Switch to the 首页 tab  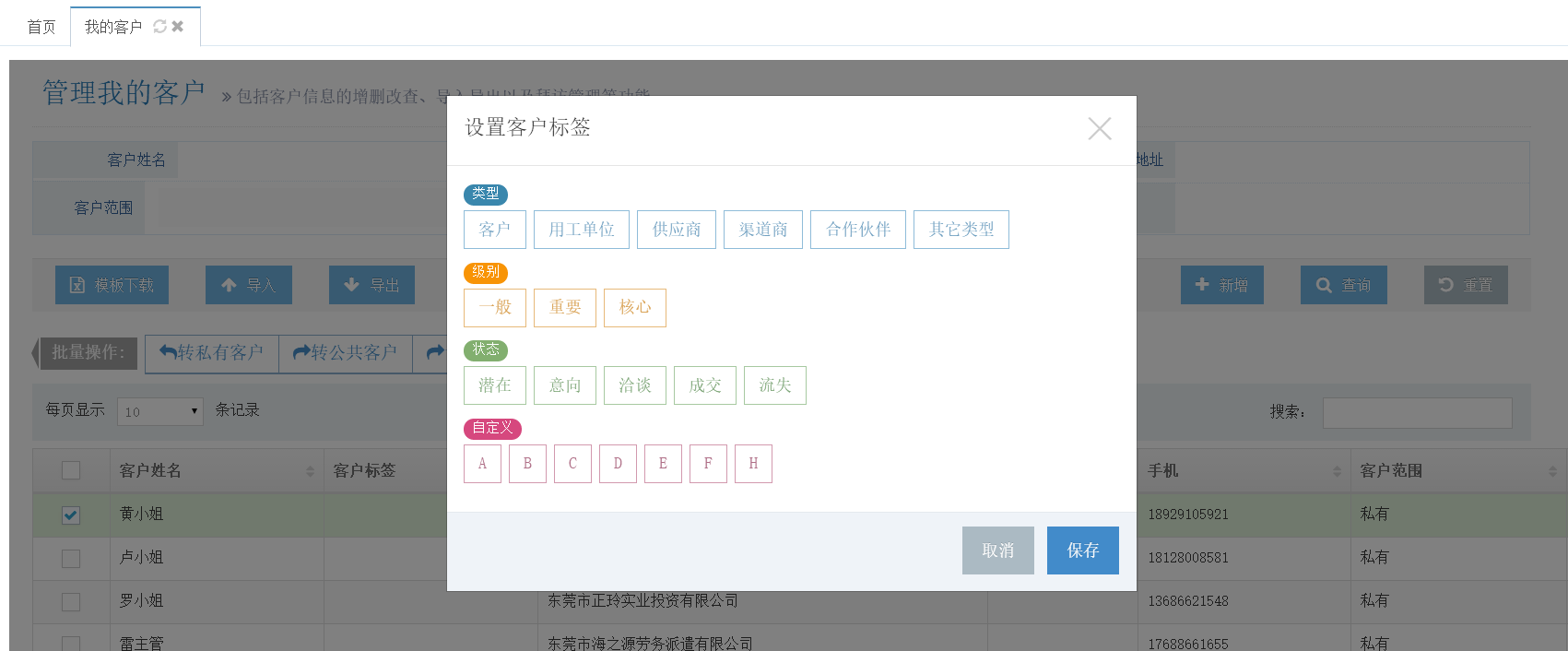click(x=41, y=27)
